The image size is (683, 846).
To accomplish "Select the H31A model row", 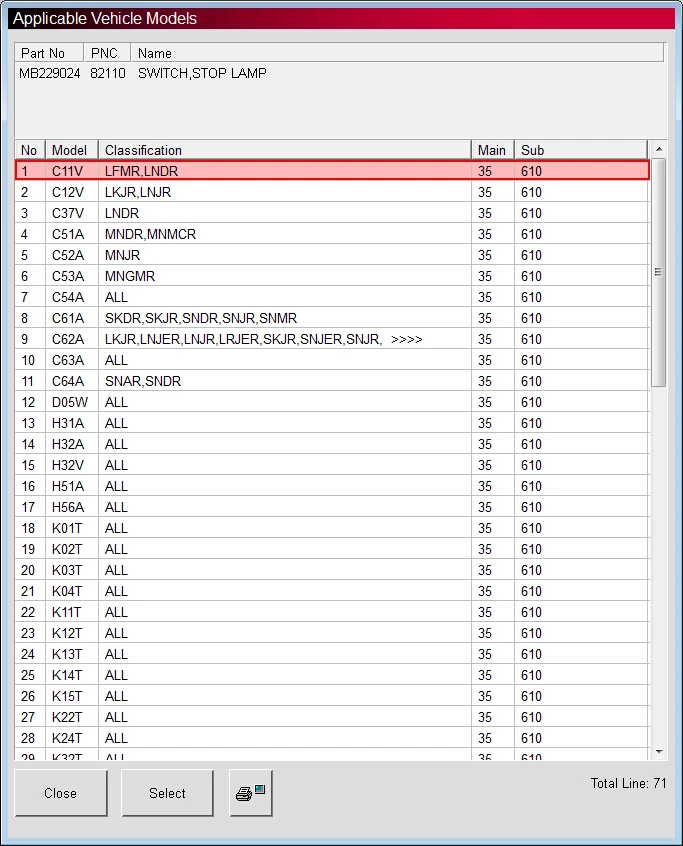I will pyautogui.click(x=332, y=424).
